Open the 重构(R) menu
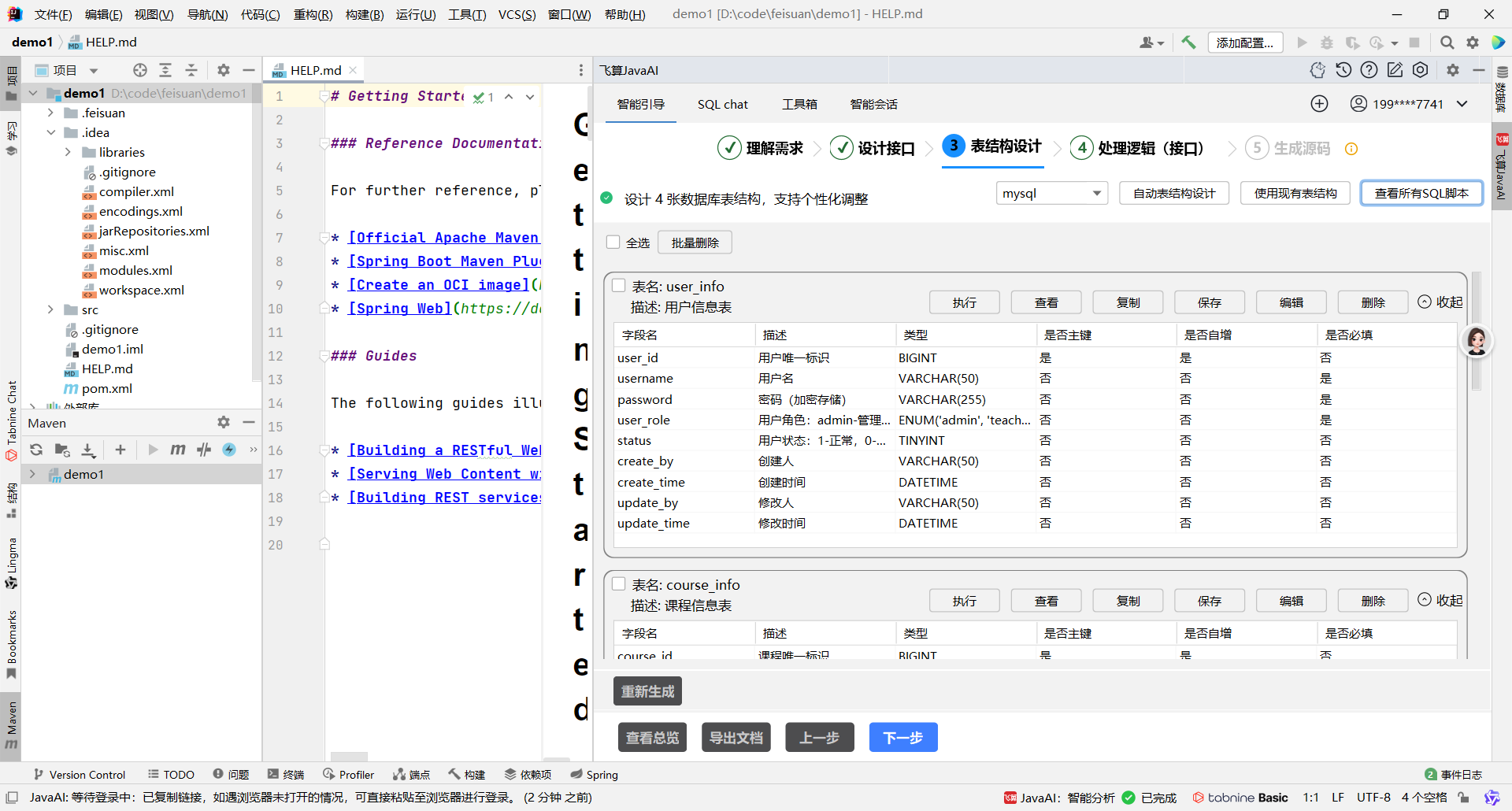This screenshot has height=811, width=1512. coord(313,14)
